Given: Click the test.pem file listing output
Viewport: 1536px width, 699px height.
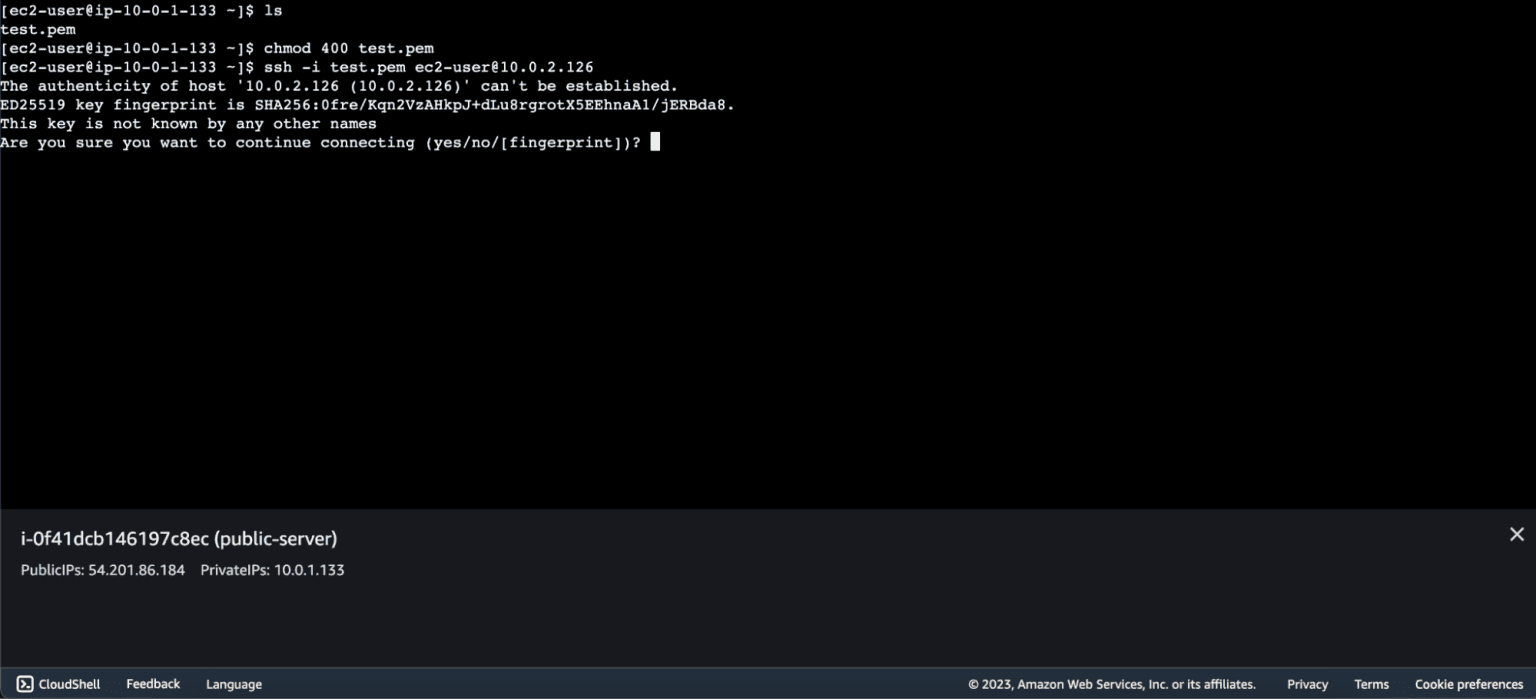Looking at the screenshot, I should click(x=37, y=29).
